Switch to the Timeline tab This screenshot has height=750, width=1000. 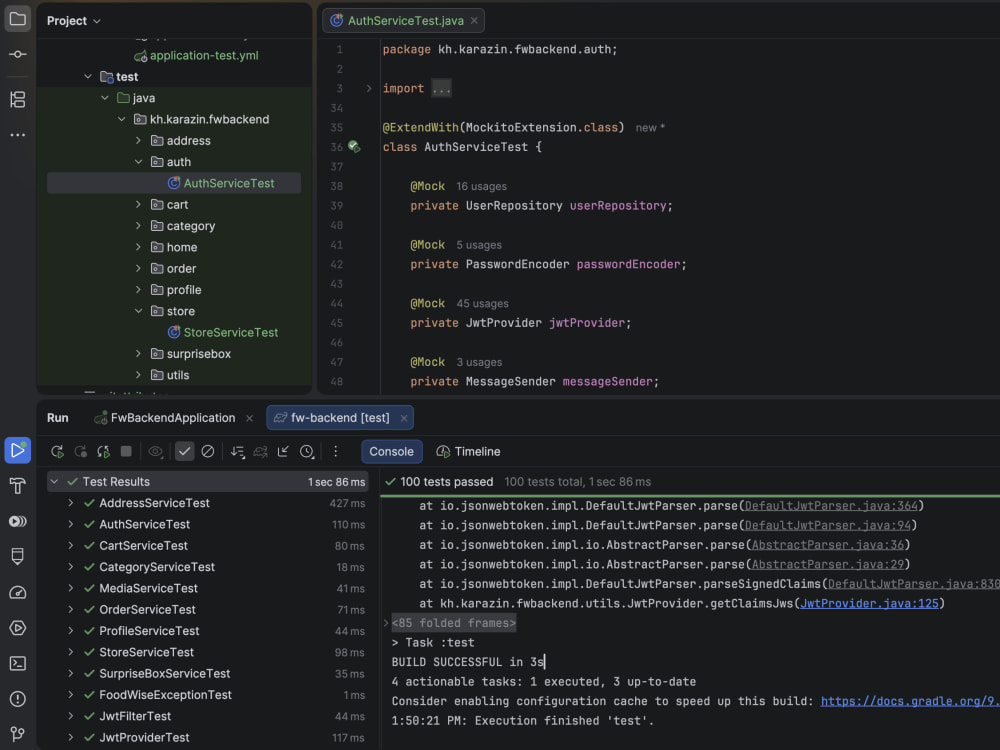click(468, 452)
